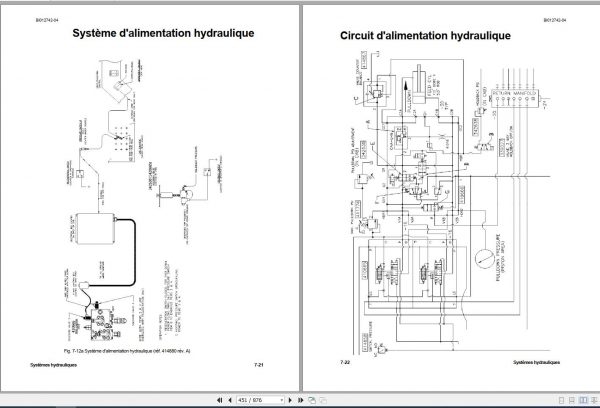Open the page number dropdown arrow
Image resolution: width=600 pixels, height=408 pixels.
282,400
